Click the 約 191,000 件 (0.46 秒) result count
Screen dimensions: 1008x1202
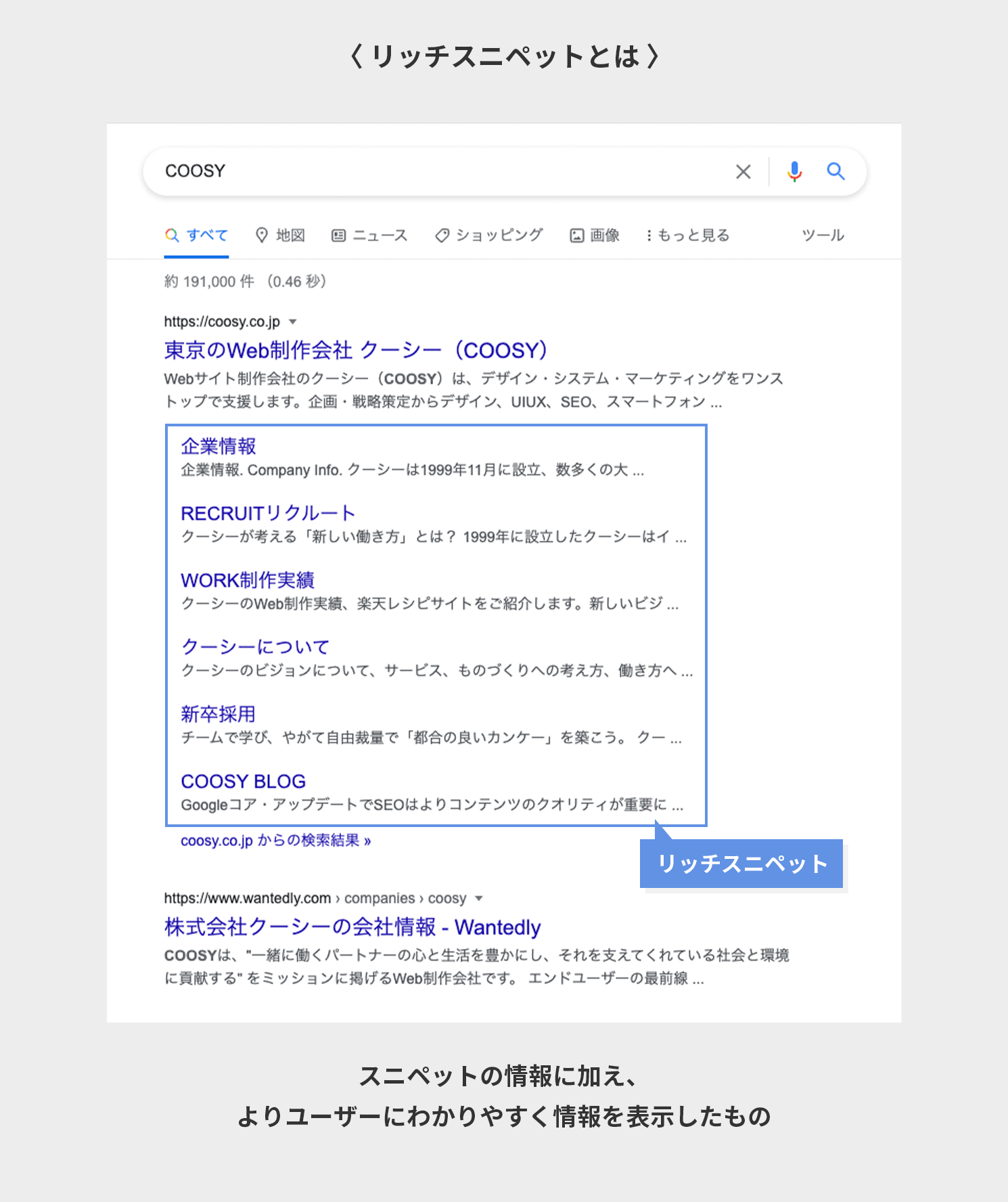[x=246, y=282]
